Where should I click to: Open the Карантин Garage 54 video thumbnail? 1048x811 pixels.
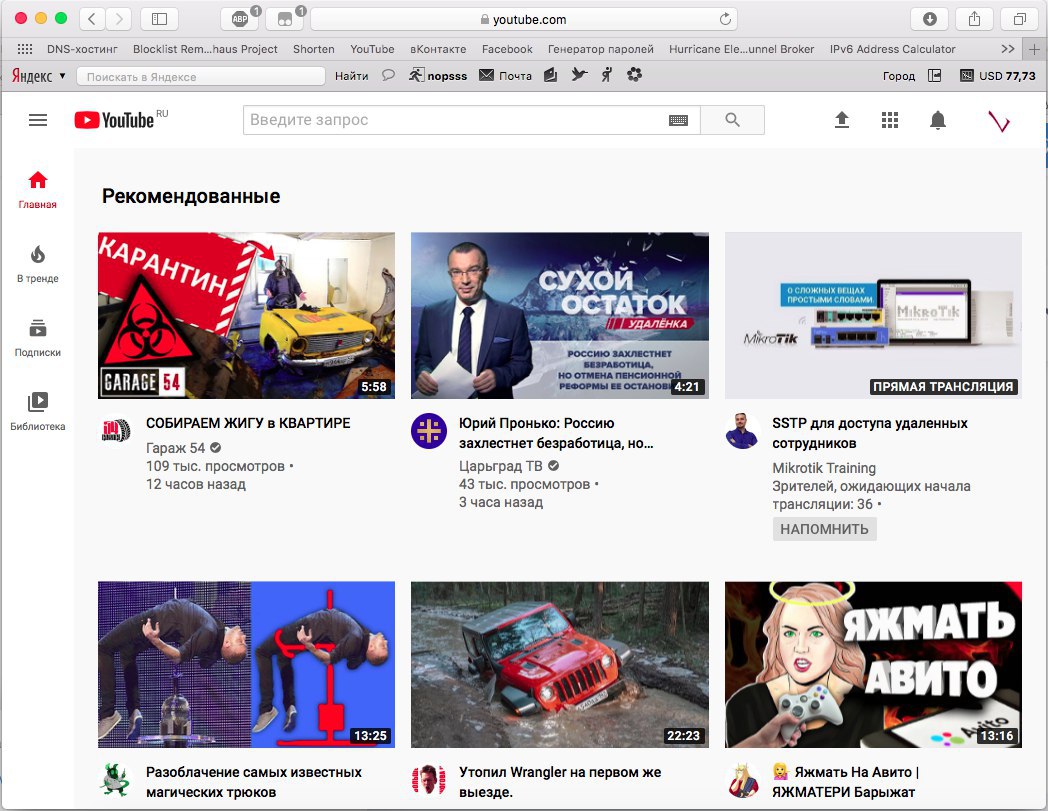coord(246,316)
